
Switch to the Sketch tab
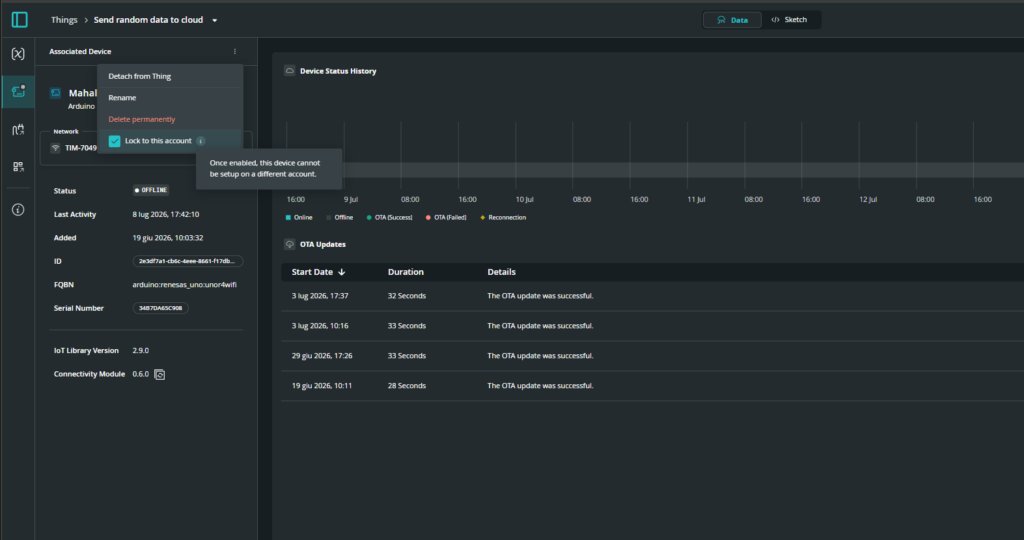(790, 20)
